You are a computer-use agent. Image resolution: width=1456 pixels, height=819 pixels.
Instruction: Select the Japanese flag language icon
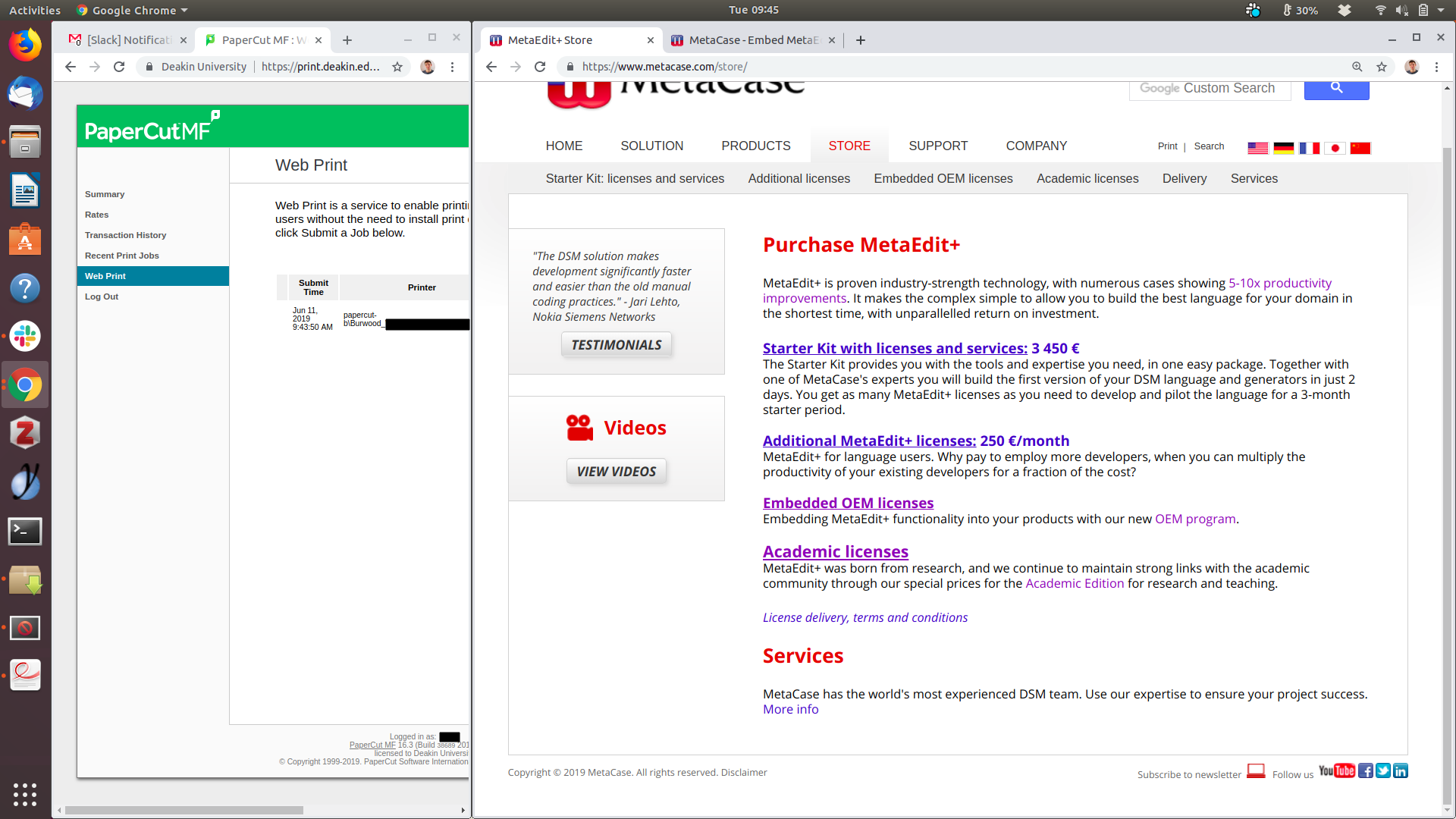click(x=1335, y=148)
